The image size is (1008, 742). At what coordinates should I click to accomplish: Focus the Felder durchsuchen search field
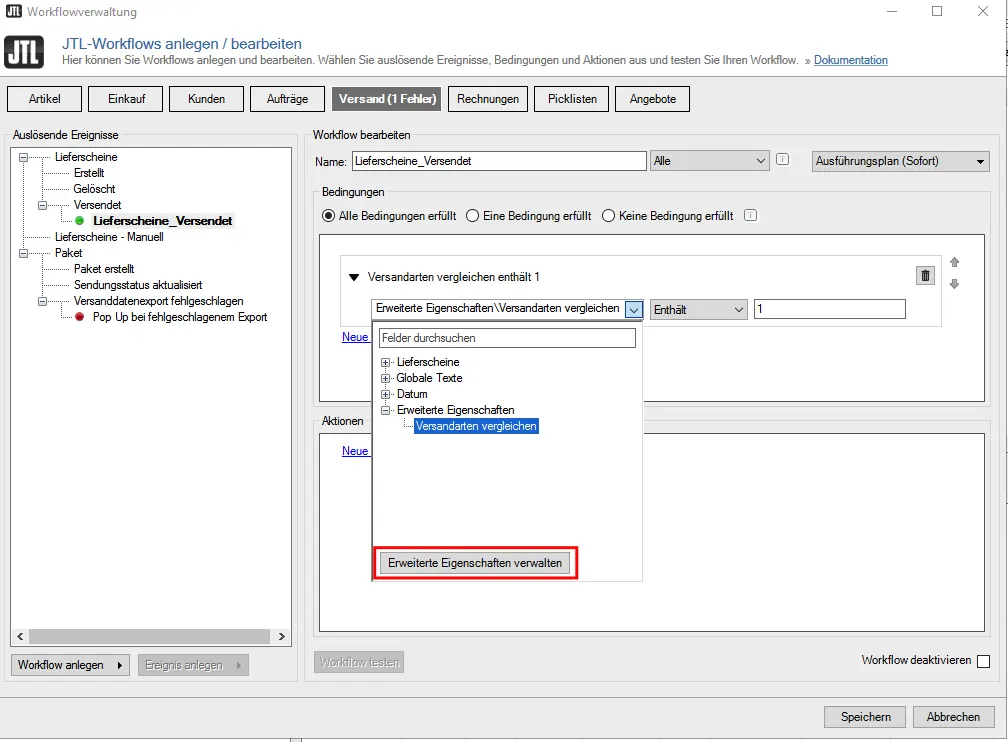click(x=507, y=338)
